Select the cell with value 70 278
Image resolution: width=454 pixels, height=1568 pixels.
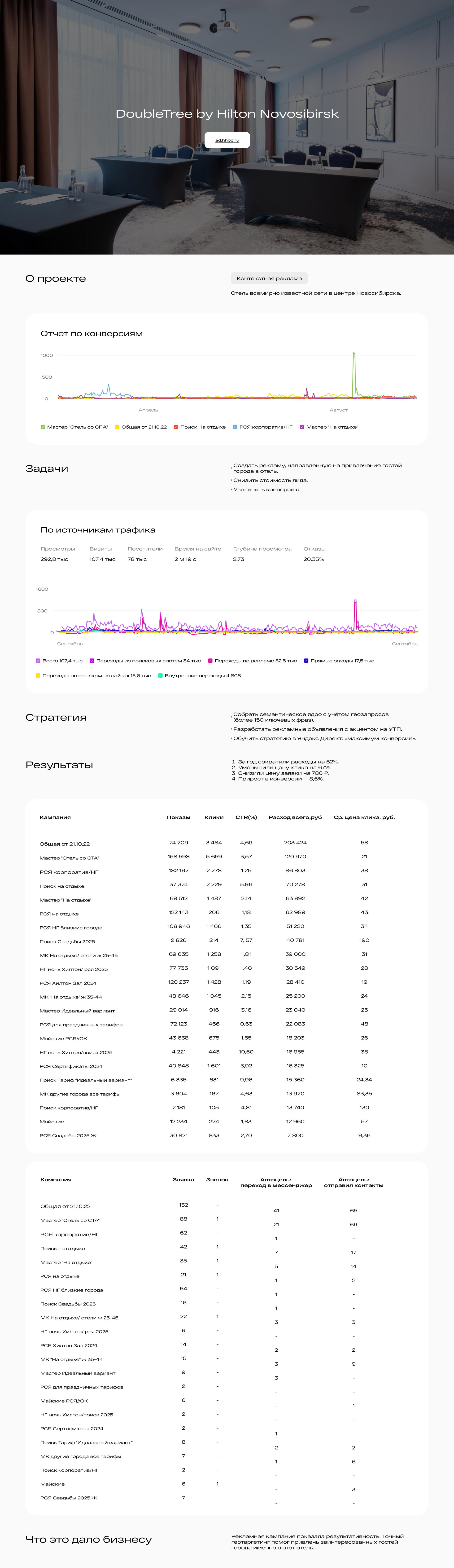(x=295, y=885)
